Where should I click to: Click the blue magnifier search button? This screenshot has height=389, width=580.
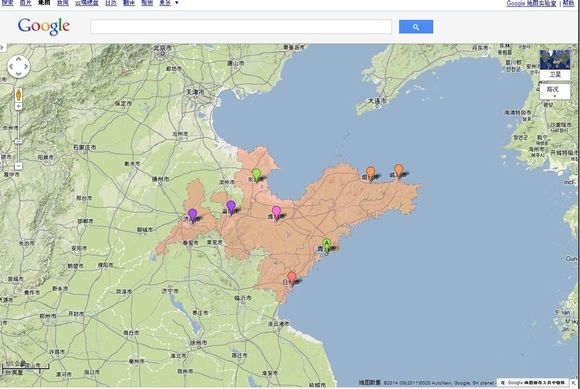click(x=416, y=27)
